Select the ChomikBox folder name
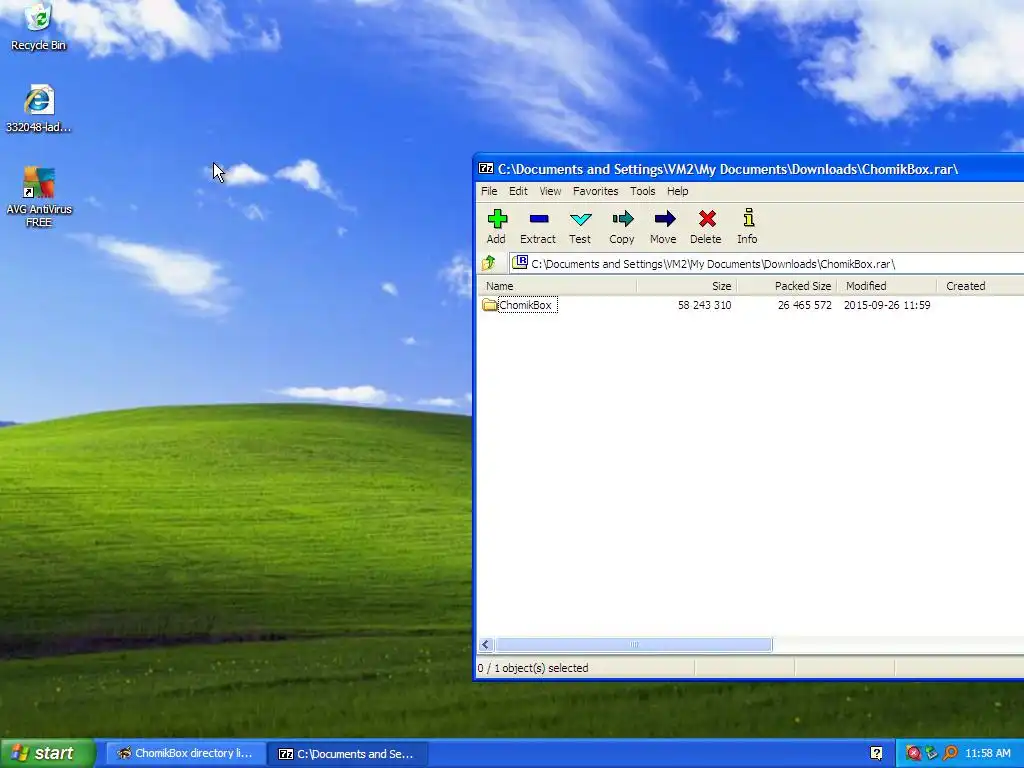 (x=528, y=305)
